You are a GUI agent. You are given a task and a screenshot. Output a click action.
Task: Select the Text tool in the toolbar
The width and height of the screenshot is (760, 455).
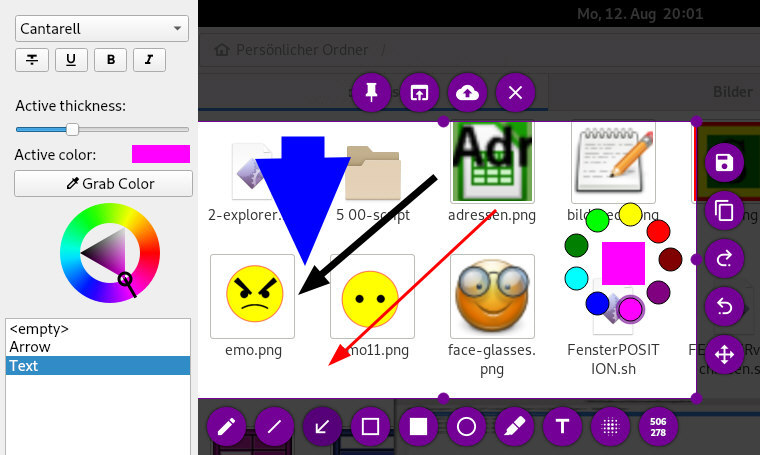562,427
